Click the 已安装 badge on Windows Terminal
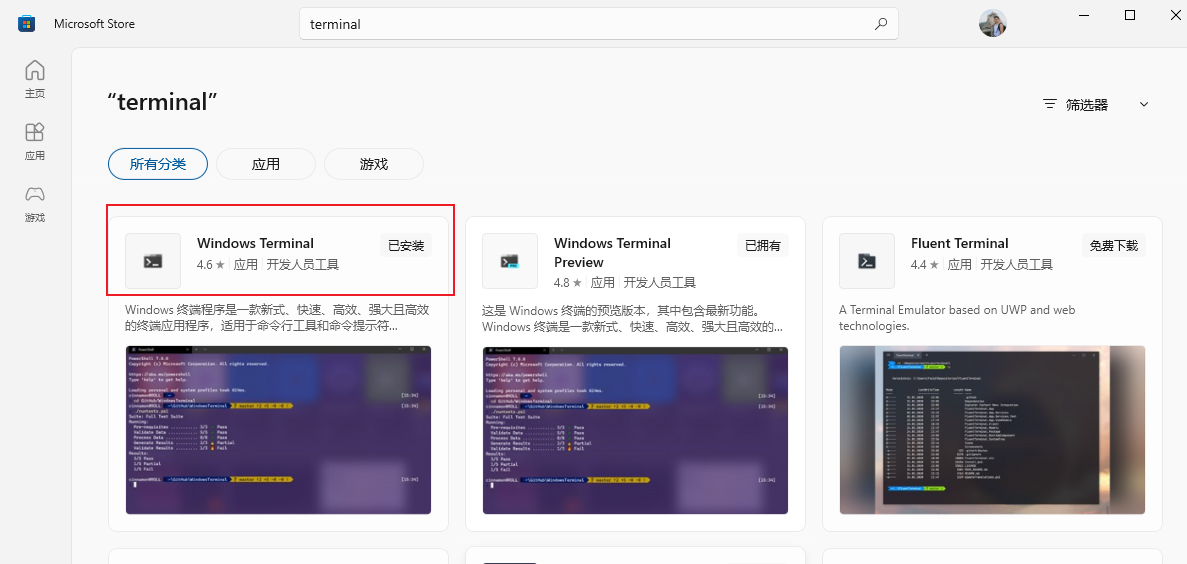This screenshot has height=564, width=1187. click(406, 246)
